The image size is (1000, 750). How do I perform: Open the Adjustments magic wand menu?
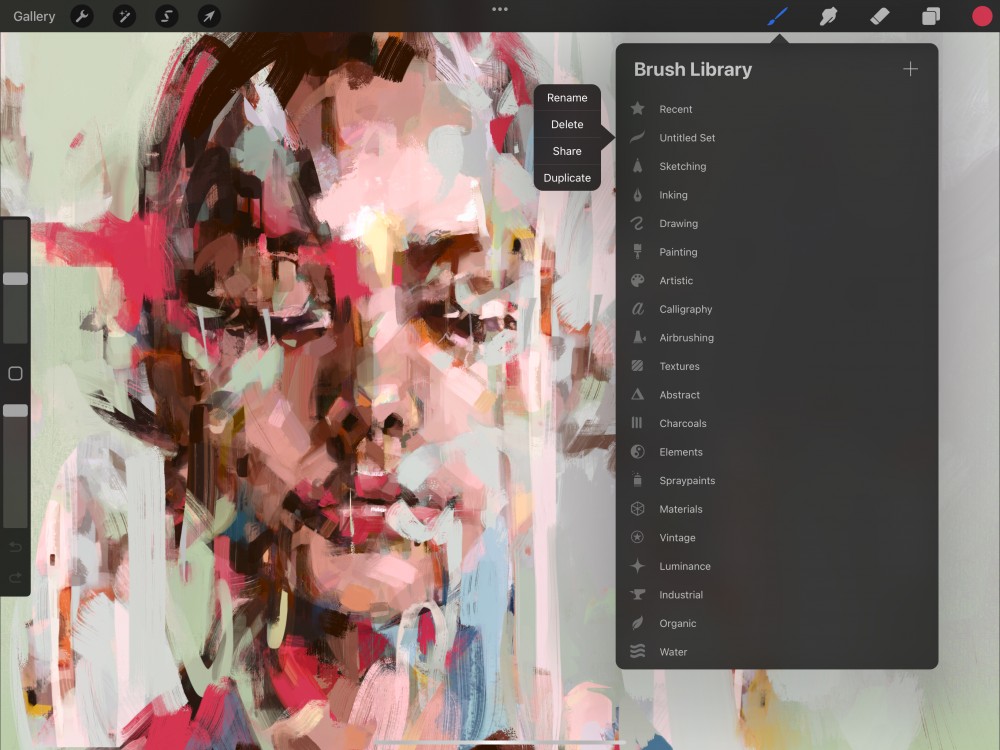(x=124, y=16)
